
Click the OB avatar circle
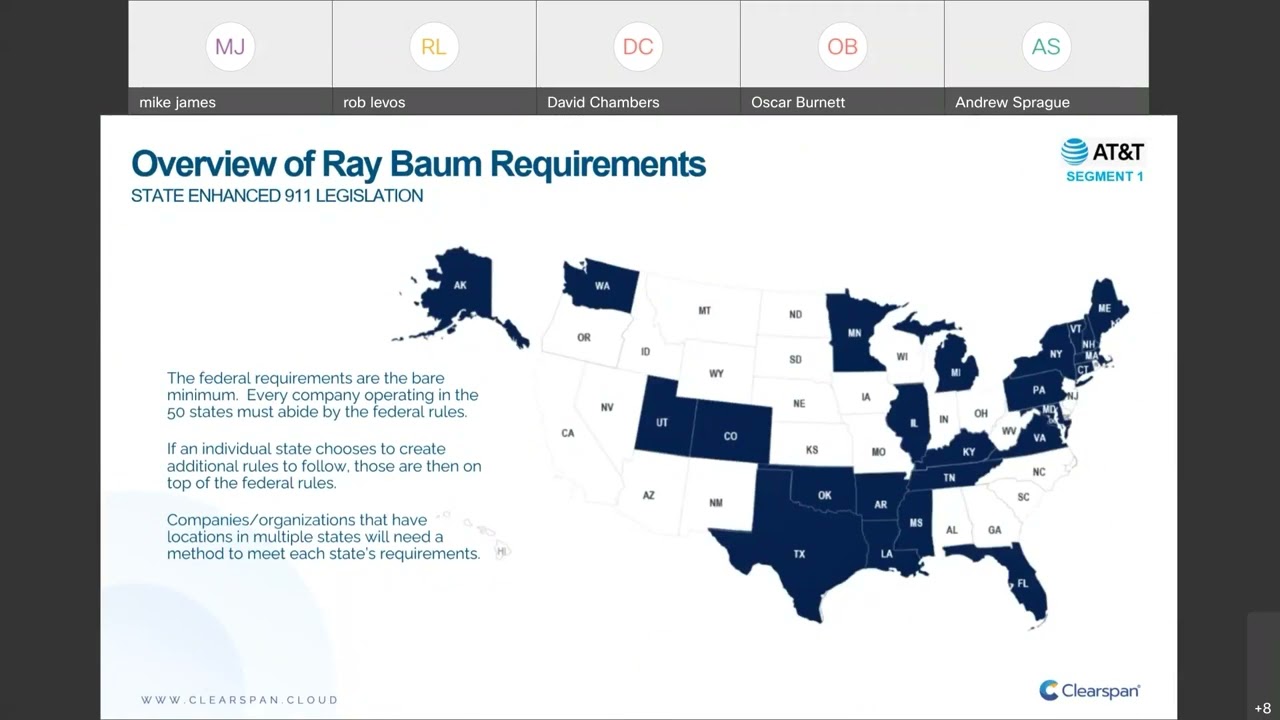click(x=842, y=46)
